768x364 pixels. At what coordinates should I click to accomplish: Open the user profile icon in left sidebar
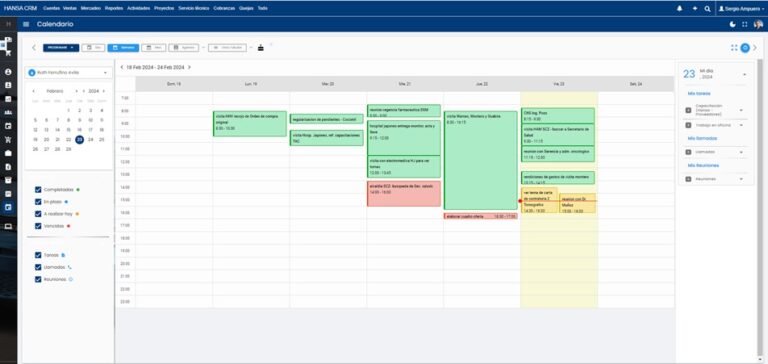pyautogui.click(x=8, y=72)
